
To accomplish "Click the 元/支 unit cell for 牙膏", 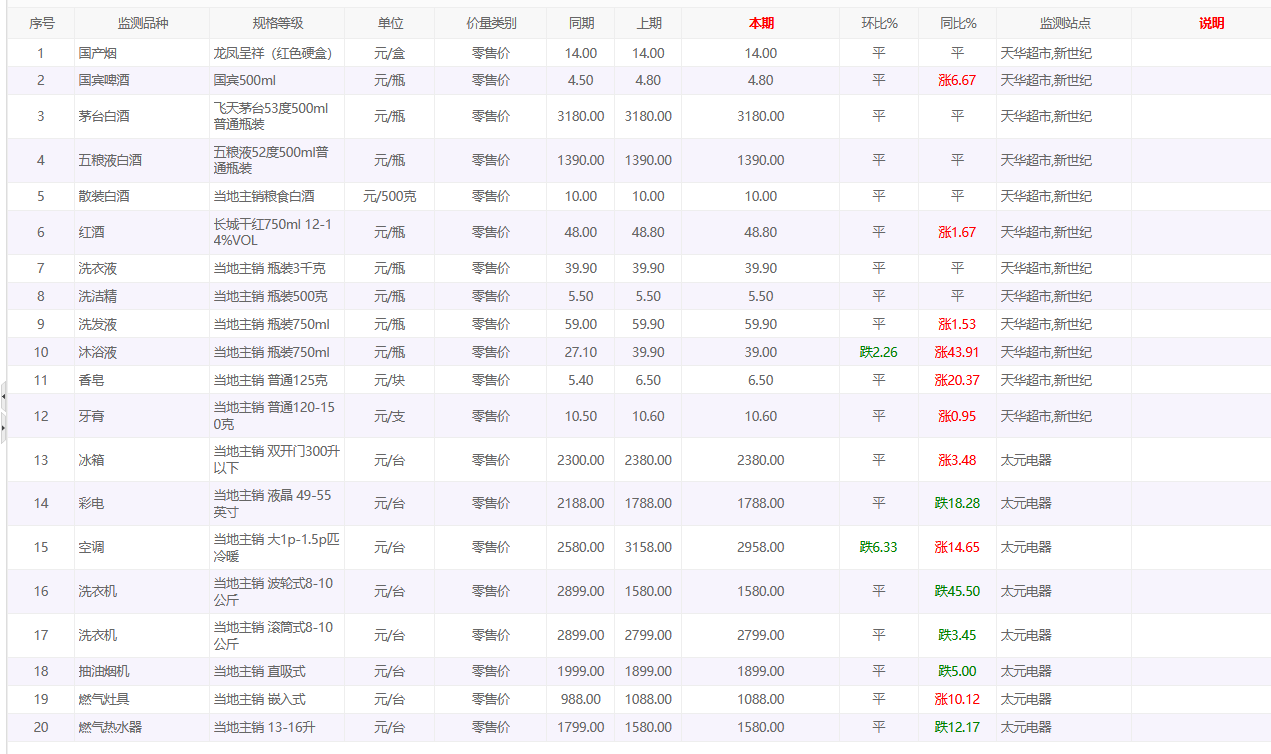I will tap(390, 416).
